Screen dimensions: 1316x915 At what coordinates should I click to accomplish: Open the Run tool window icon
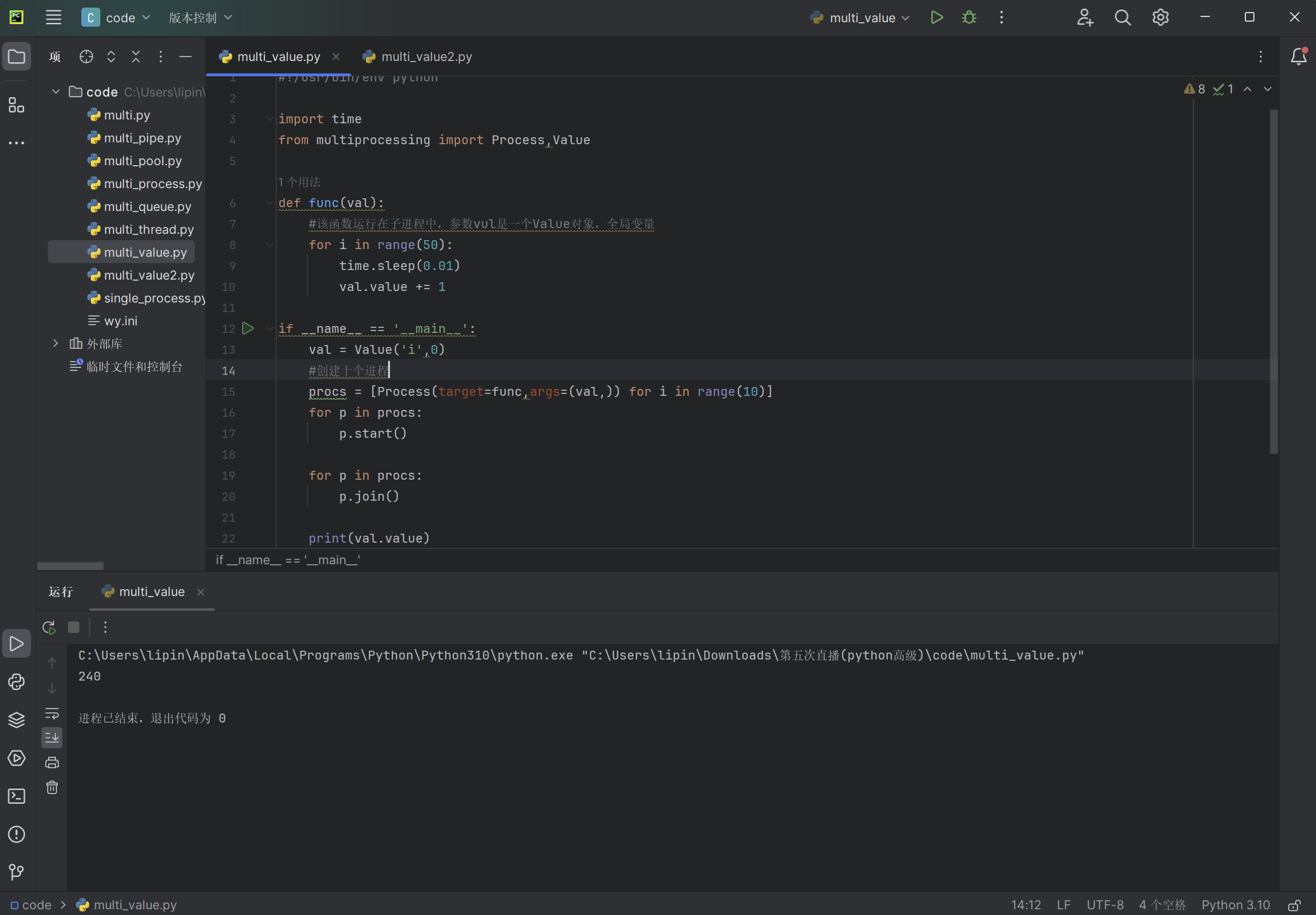click(x=17, y=644)
